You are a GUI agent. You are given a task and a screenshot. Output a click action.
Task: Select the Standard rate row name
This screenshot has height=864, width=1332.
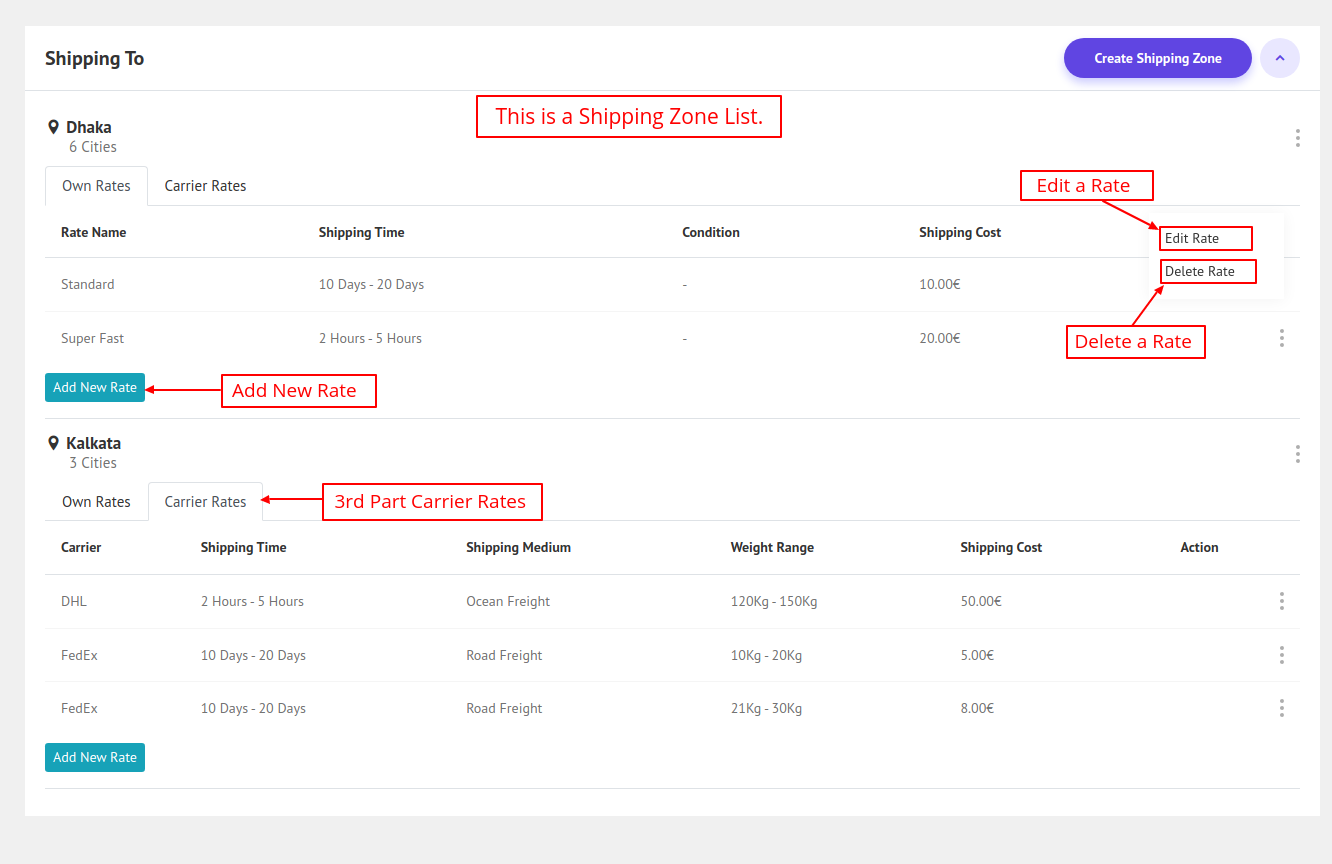coord(88,285)
